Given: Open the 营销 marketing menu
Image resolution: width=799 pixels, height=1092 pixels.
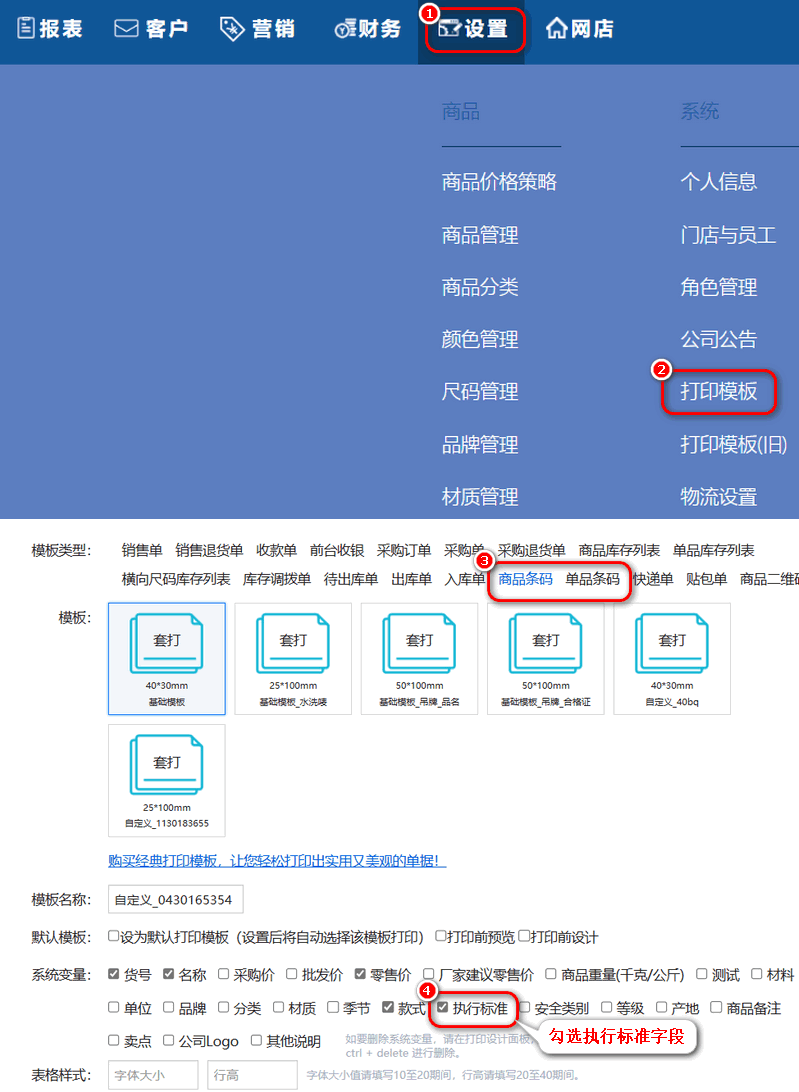Looking at the screenshot, I should (257, 29).
